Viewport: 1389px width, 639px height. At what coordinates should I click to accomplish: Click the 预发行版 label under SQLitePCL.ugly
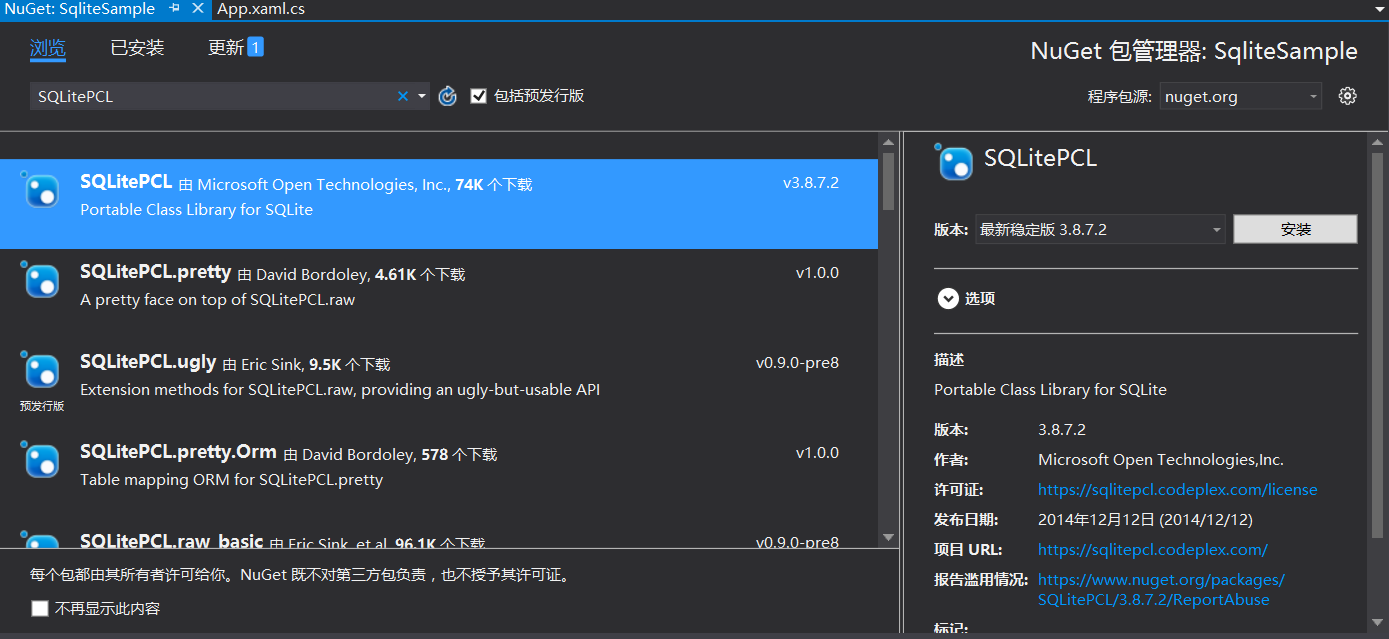click(41, 406)
